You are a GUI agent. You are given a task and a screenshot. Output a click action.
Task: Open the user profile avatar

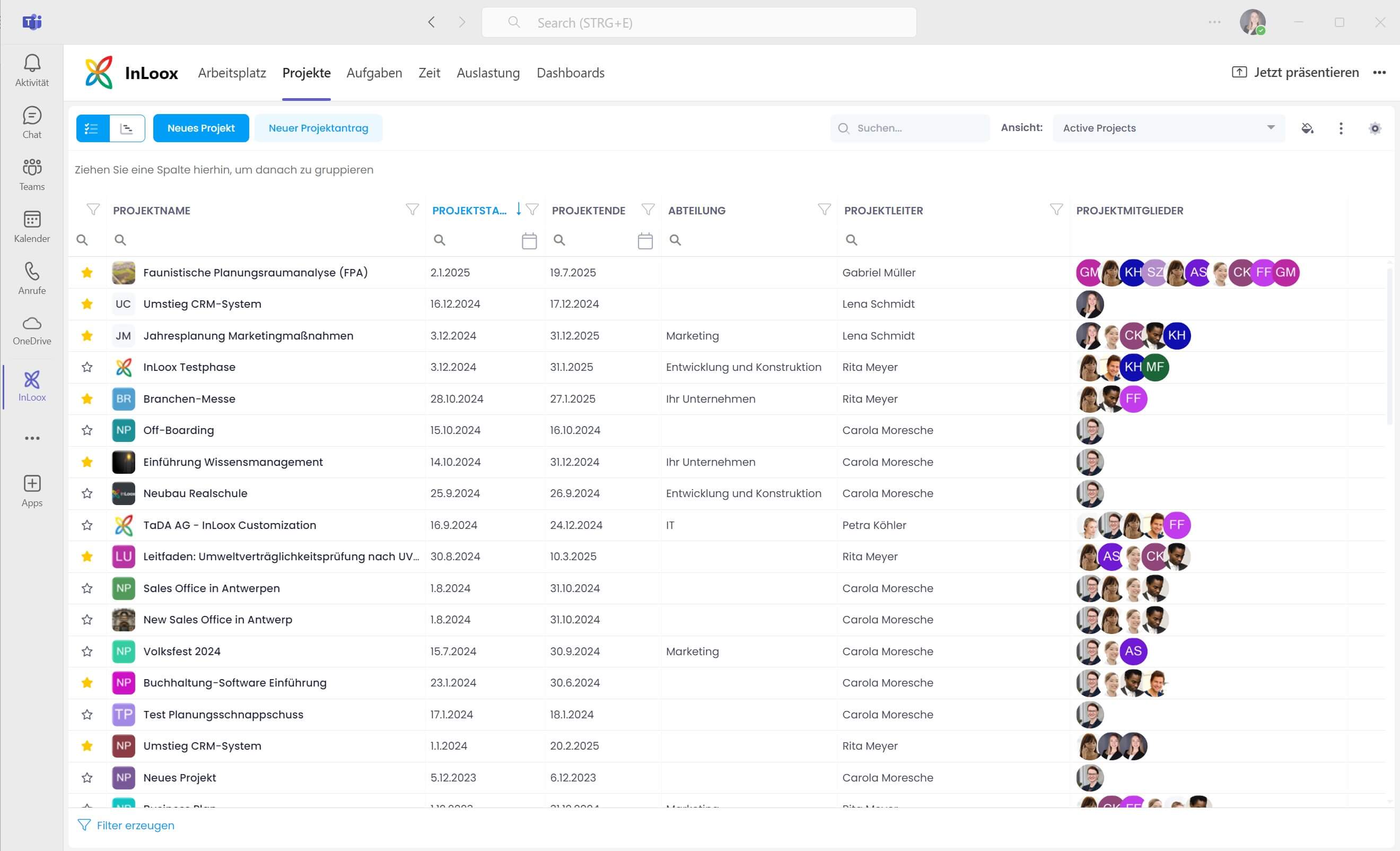[x=1252, y=22]
